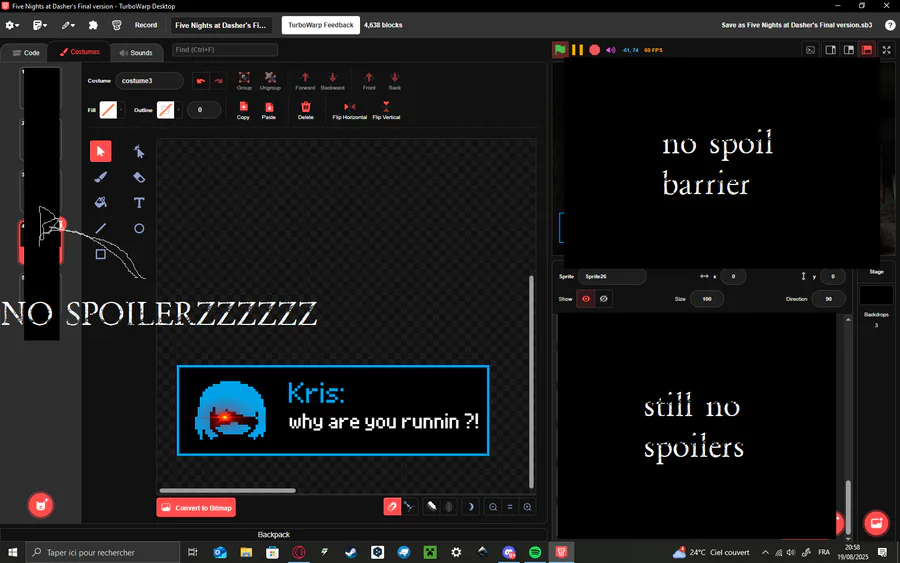The height and width of the screenshot is (563, 900).
Task: Open the settings gear dropdown
Action: (12, 25)
